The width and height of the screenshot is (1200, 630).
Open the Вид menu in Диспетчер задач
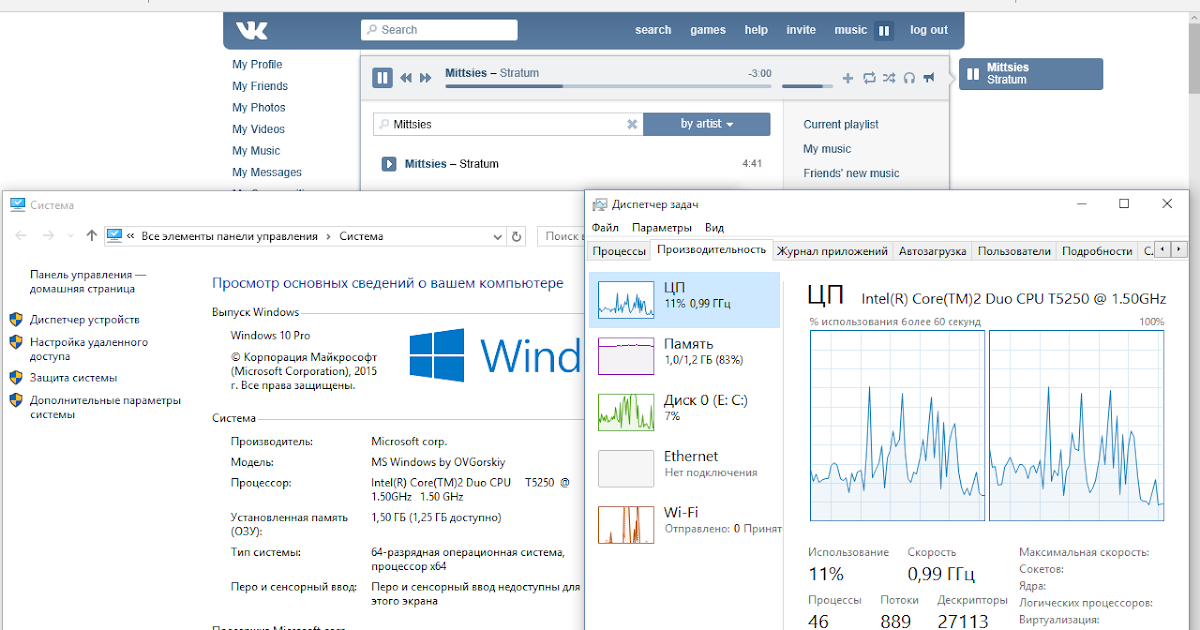[x=714, y=228]
